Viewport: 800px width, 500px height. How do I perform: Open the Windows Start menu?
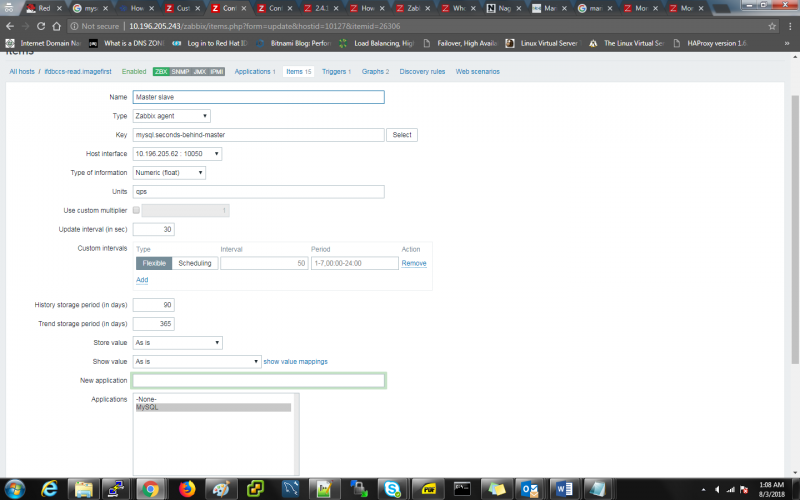(14, 489)
